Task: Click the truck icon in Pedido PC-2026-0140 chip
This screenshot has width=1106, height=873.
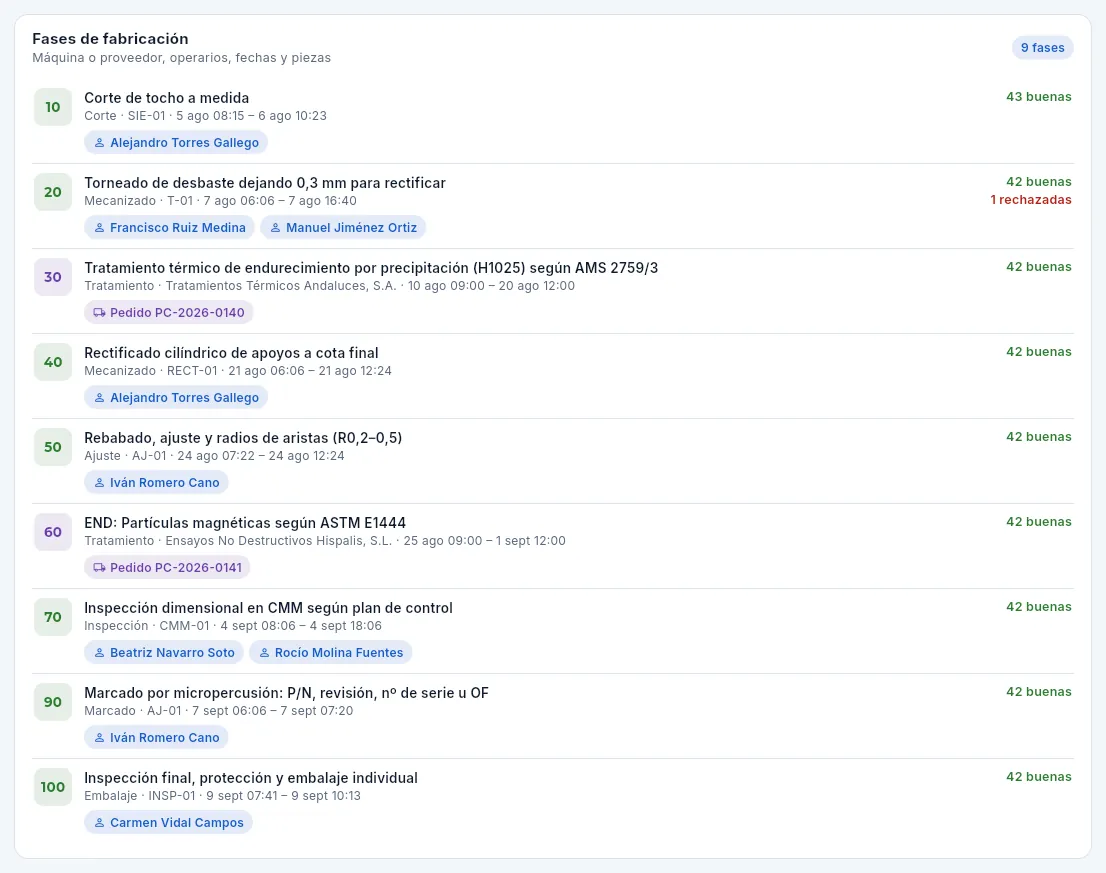Action: pos(99,313)
